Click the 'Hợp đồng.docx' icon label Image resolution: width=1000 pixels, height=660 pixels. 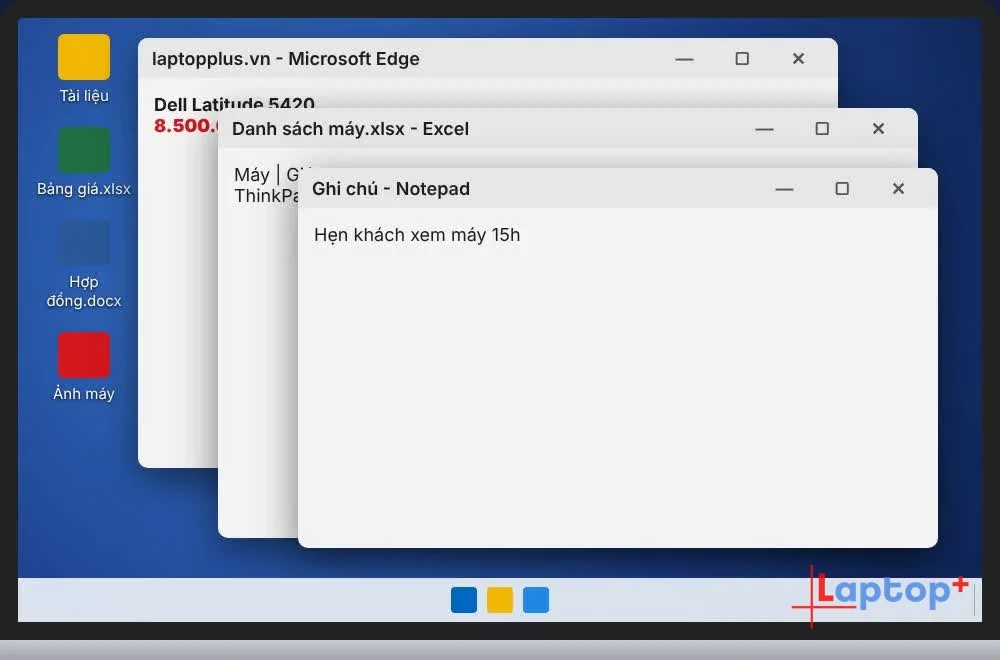[84, 291]
